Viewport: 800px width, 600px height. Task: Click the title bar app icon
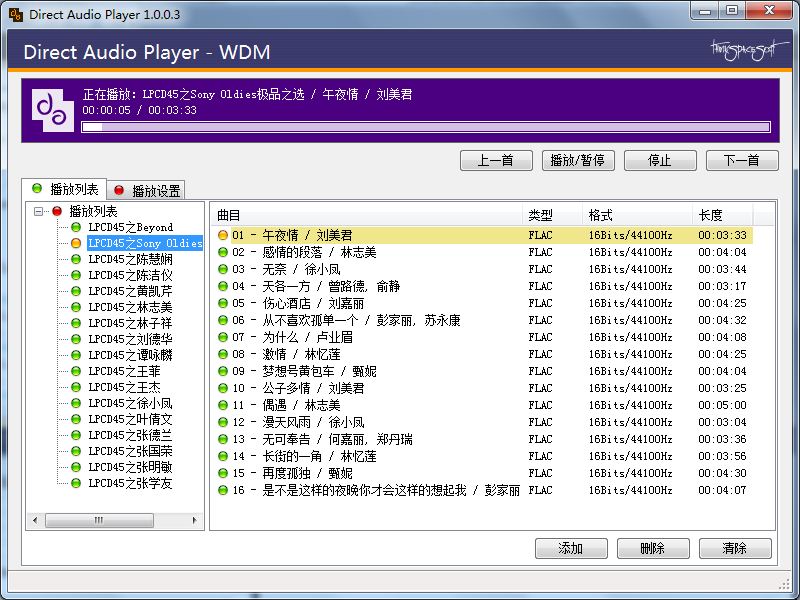point(16,14)
